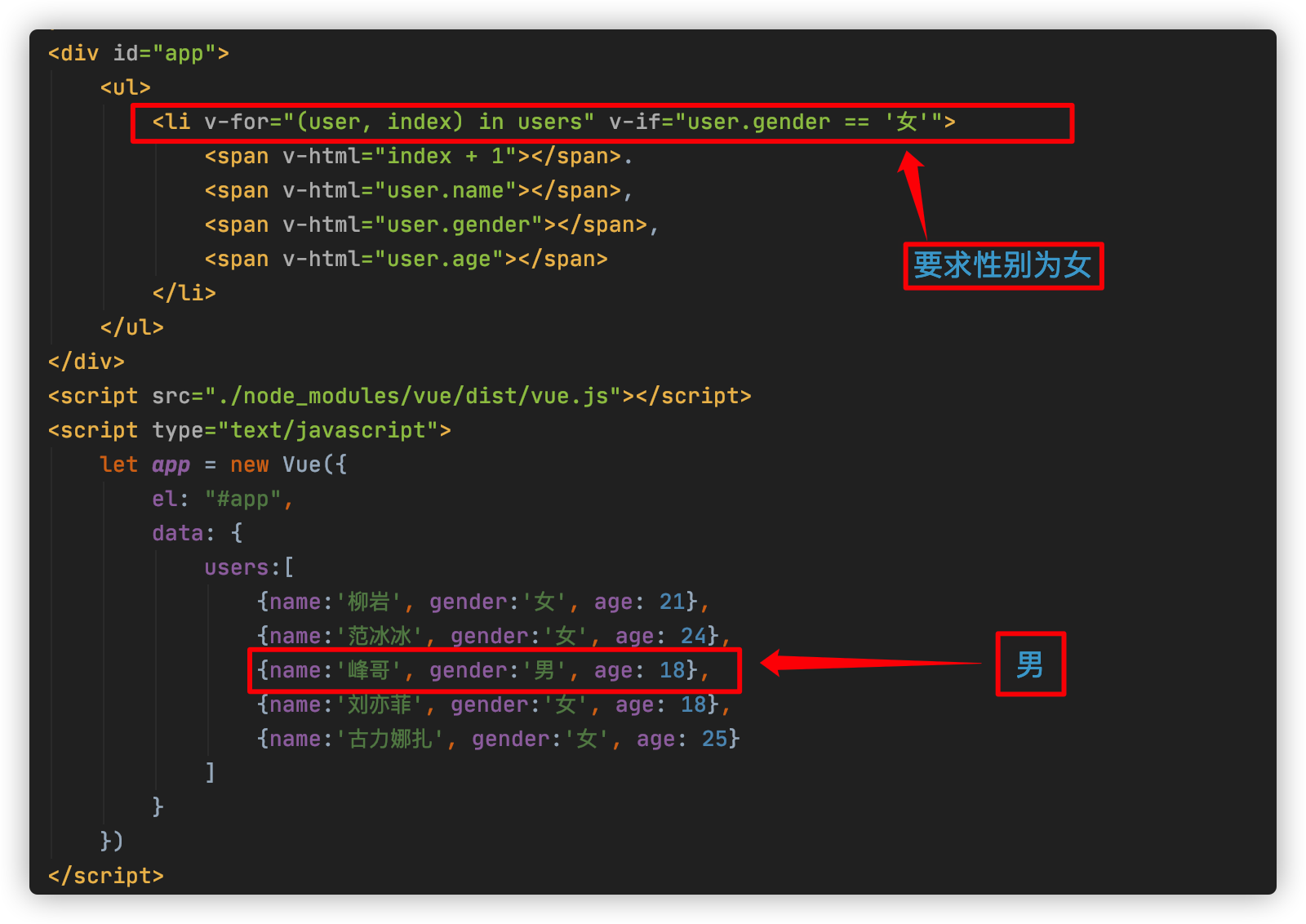The height and width of the screenshot is (924, 1306).
Task: Click the vue.js script src path
Action: point(413,396)
